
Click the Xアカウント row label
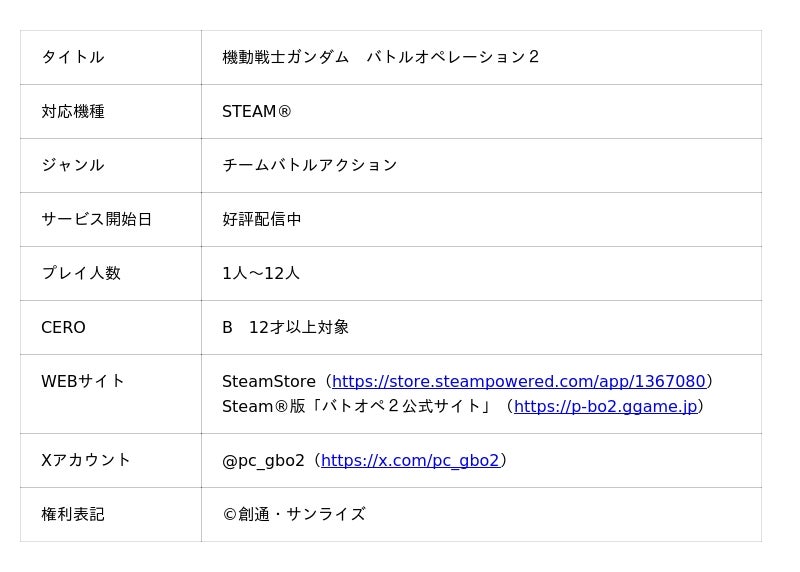pos(86,461)
